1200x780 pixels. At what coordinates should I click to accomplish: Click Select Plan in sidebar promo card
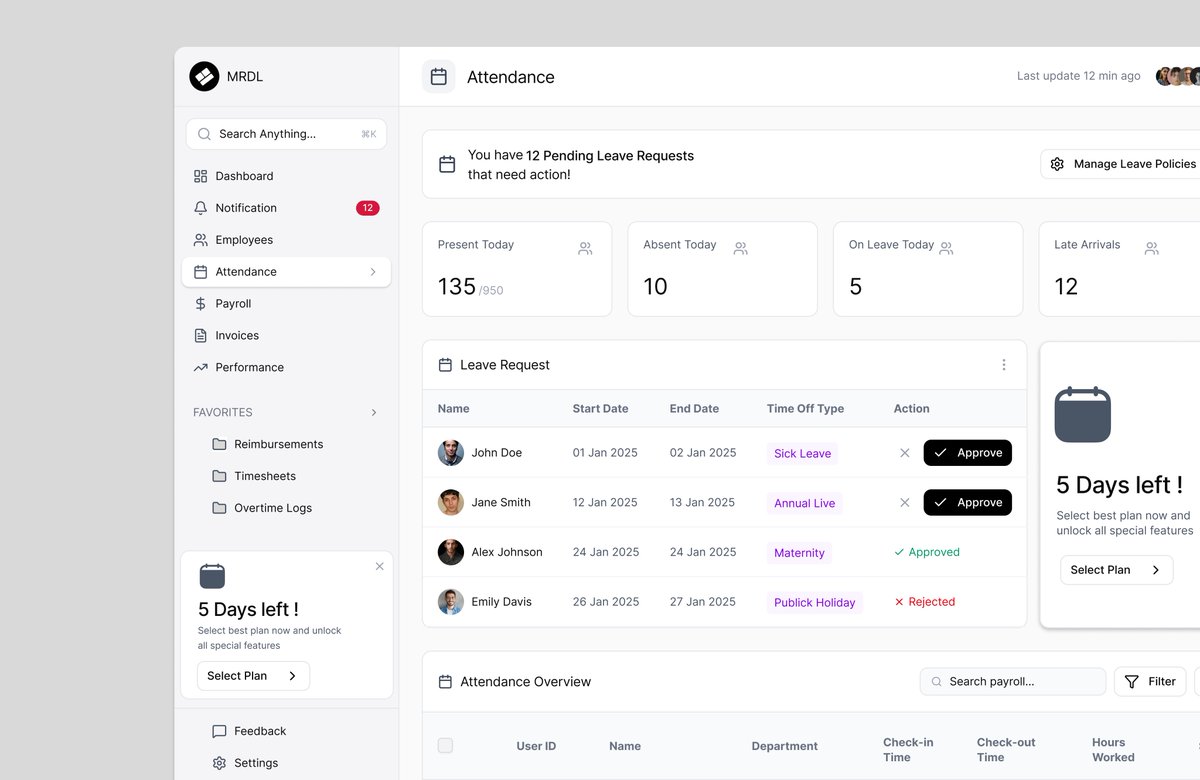click(253, 676)
